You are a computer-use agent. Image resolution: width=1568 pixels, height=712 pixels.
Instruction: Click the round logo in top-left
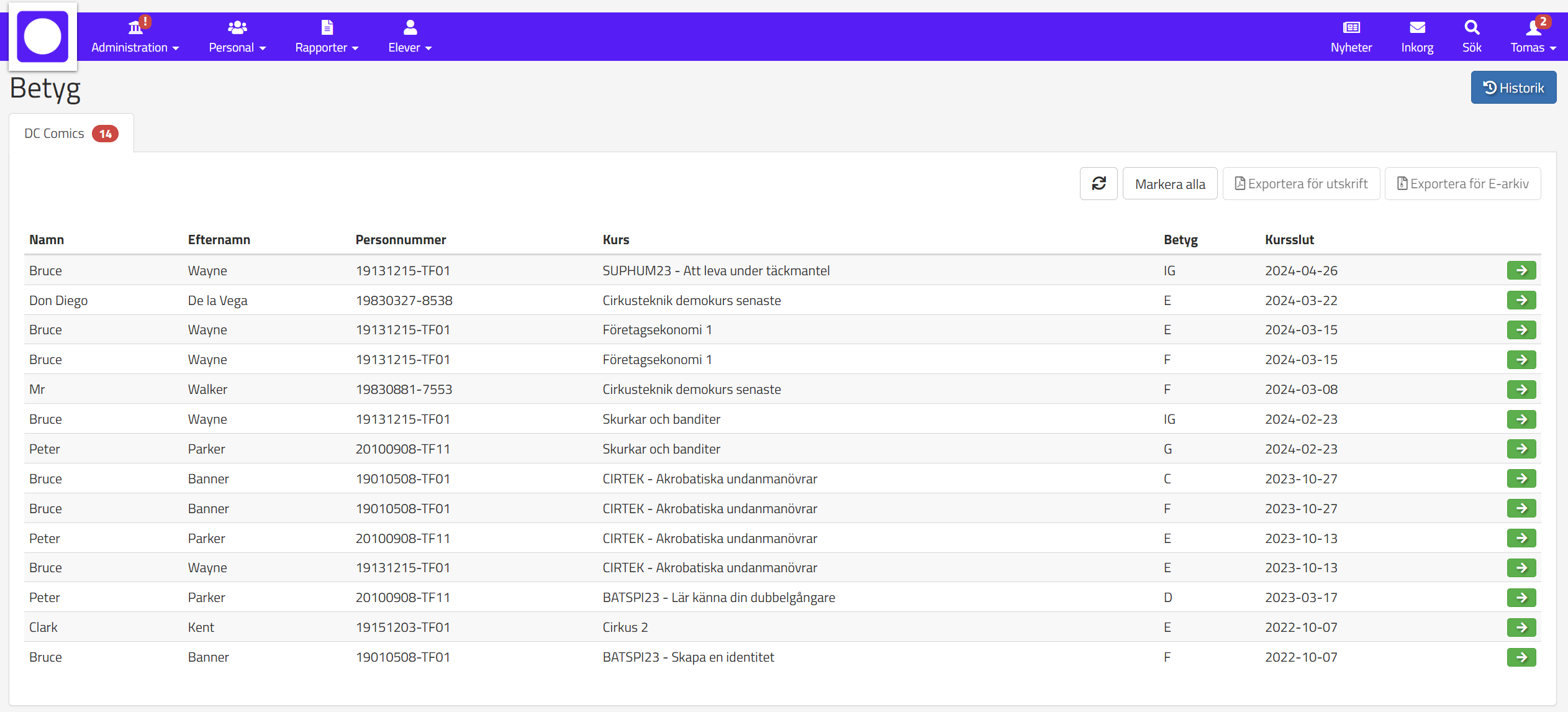pyautogui.click(x=43, y=37)
